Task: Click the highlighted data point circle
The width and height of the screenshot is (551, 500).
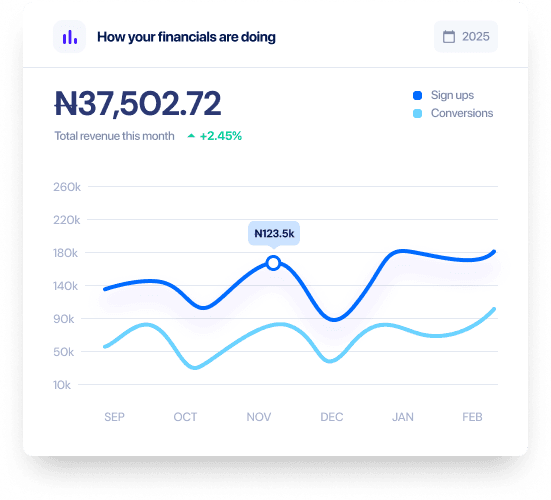Action: click(273, 263)
